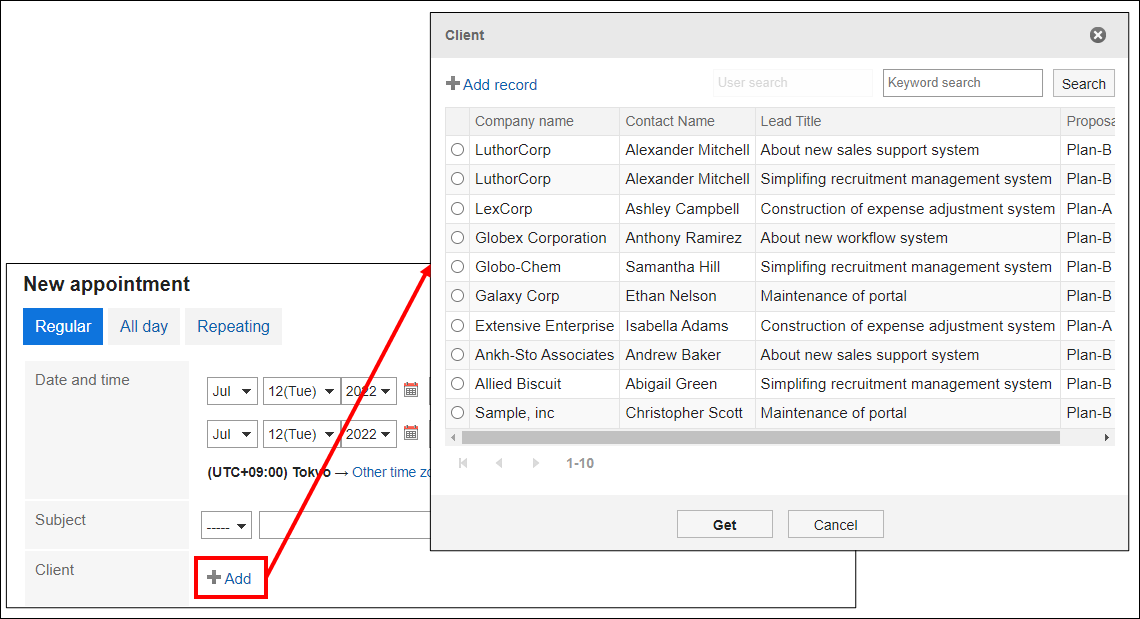Switch to the Repeating tab
This screenshot has width=1140, height=619.
click(x=233, y=326)
